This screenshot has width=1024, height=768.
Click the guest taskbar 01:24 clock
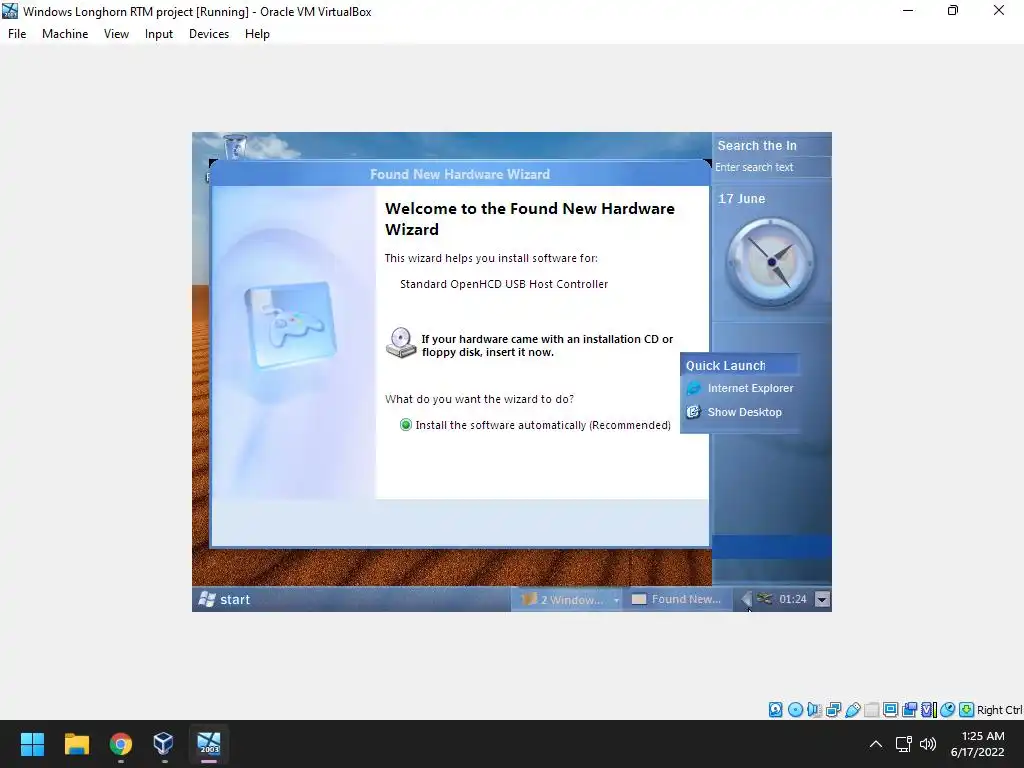(x=793, y=599)
